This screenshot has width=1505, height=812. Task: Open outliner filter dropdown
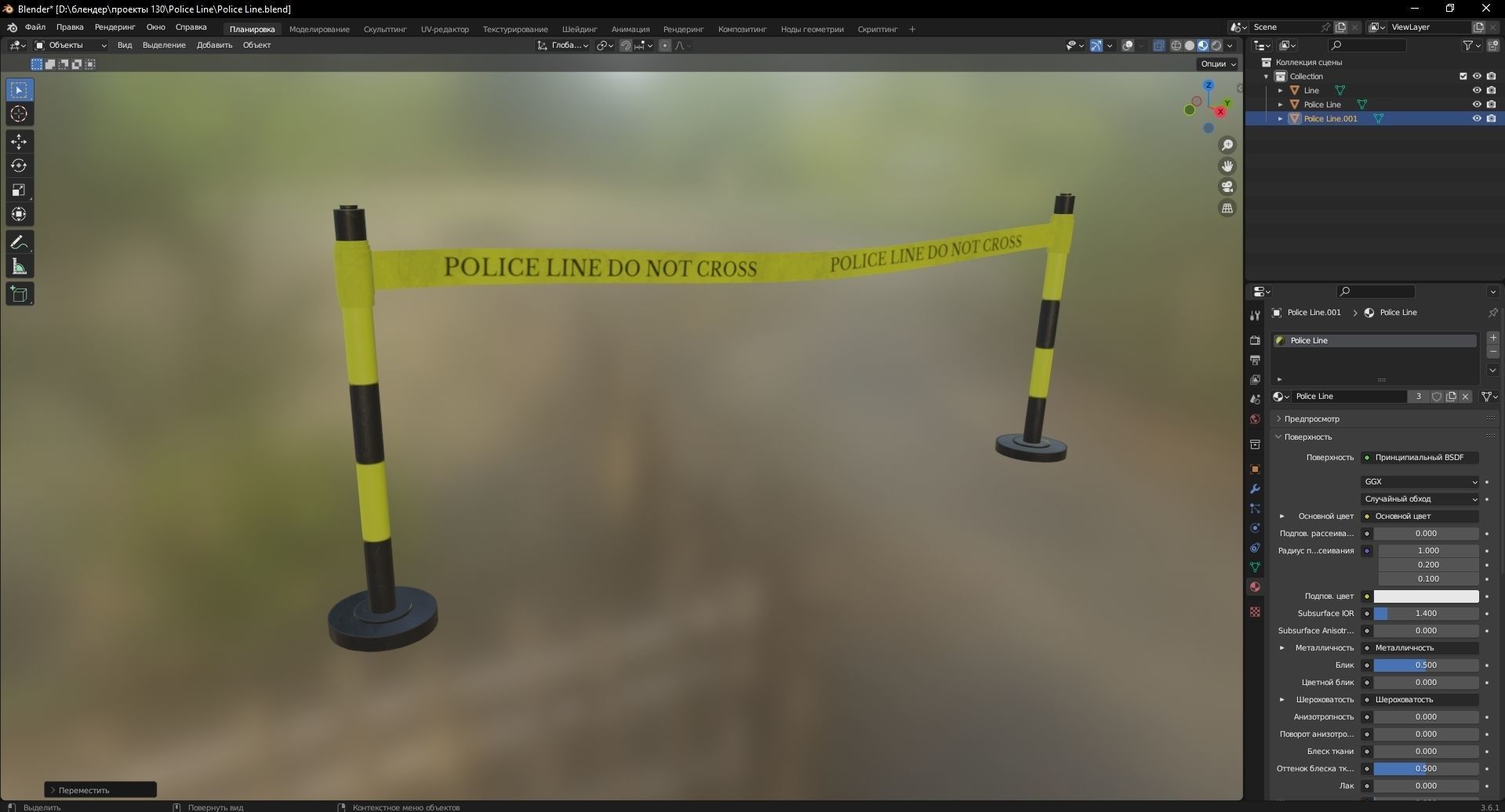[1471, 45]
